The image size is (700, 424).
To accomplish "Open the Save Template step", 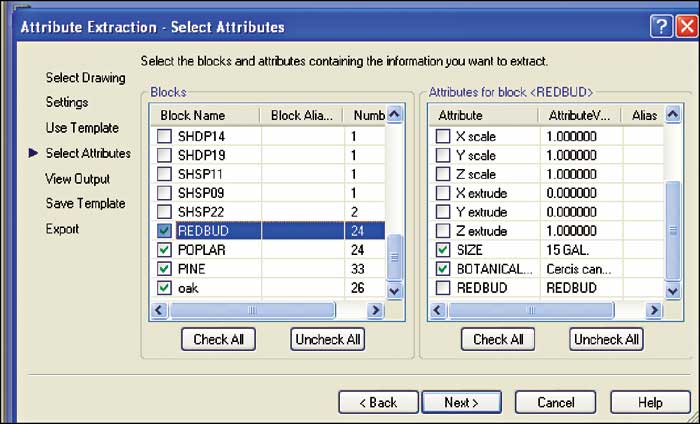I will coord(85,204).
